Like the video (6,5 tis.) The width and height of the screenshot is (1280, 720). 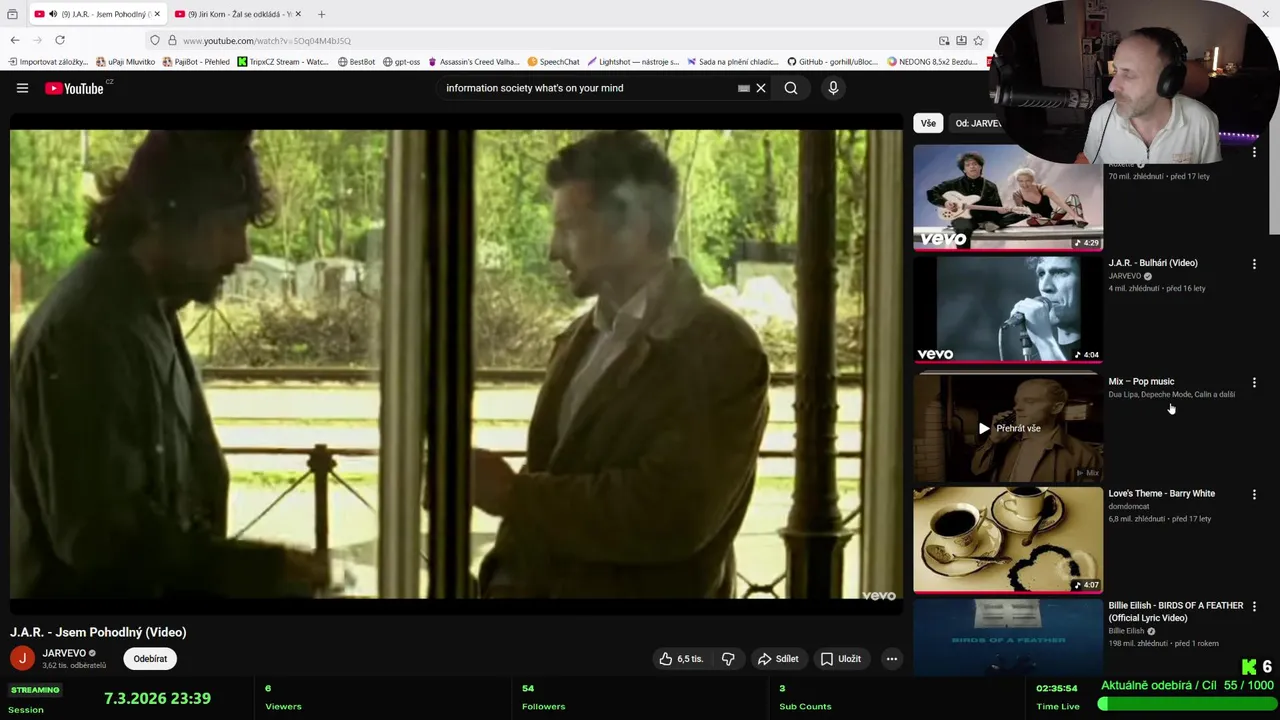[x=681, y=659]
